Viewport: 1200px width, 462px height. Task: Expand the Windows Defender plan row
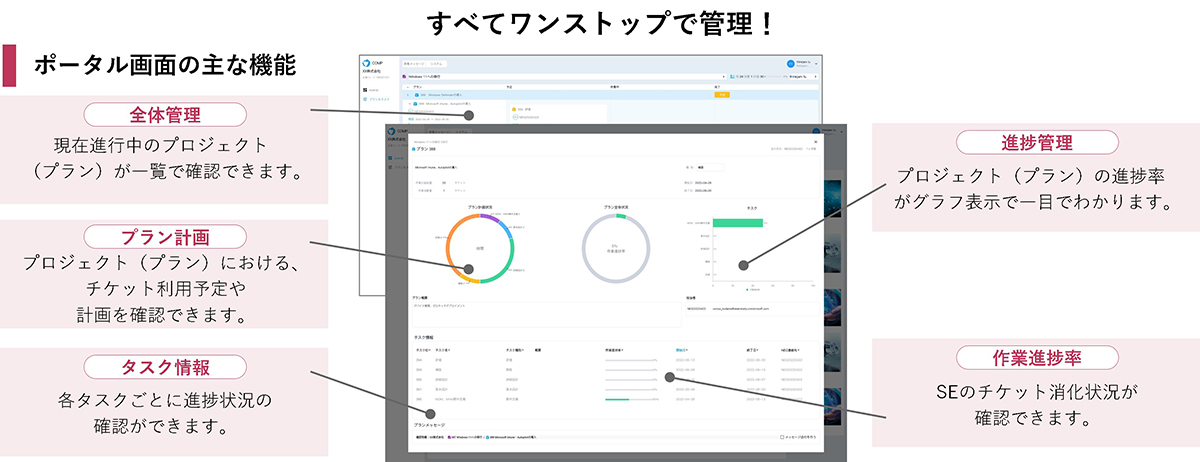click(x=407, y=94)
